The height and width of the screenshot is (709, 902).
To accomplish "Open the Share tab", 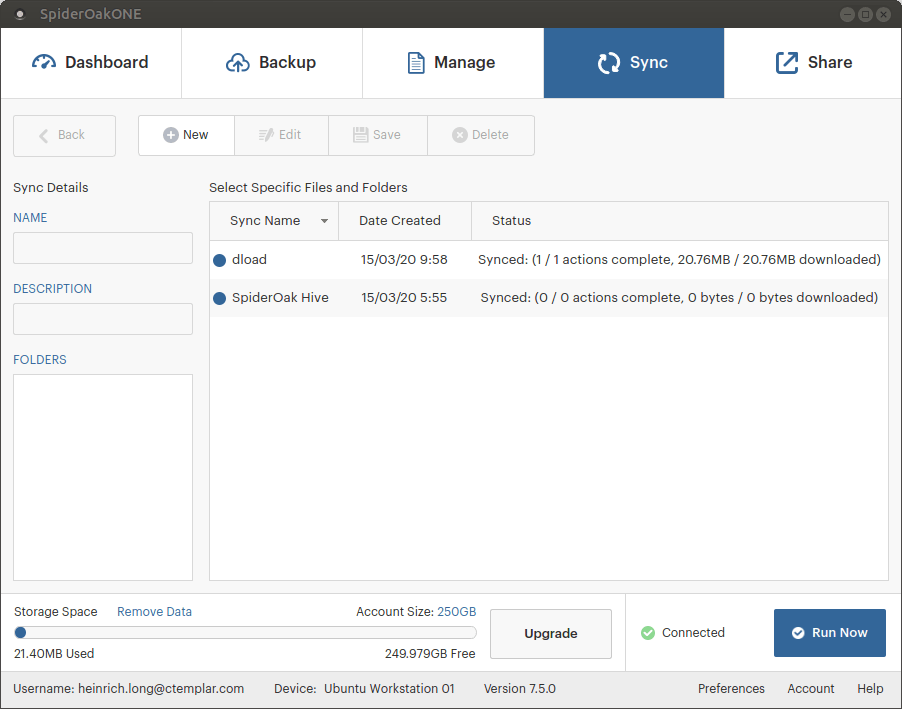I will click(x=813, y=63).
